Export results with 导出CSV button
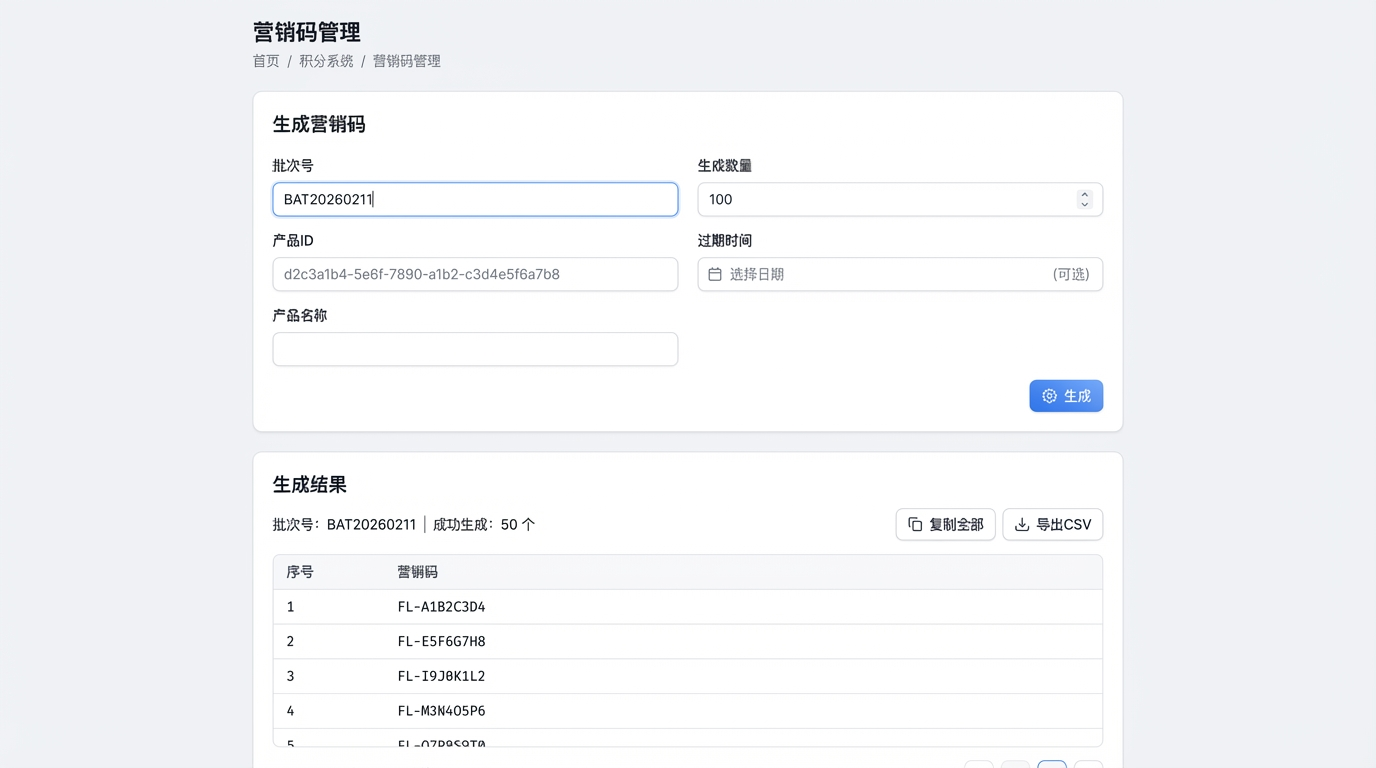This screenshot has width=1376, height=768. click(x=1052, y=524)
